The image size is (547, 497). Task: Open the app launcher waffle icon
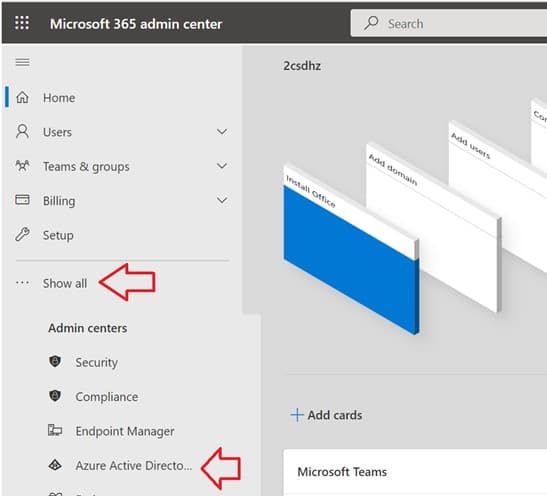[x=22, y=23]
